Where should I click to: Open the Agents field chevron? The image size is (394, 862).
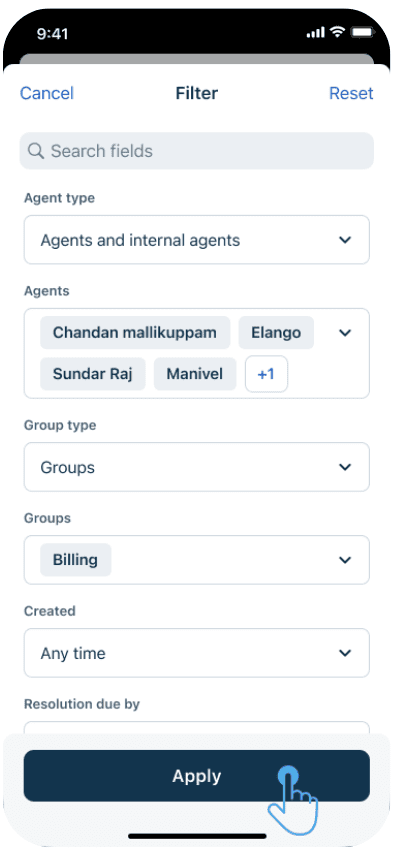(345, 333)
